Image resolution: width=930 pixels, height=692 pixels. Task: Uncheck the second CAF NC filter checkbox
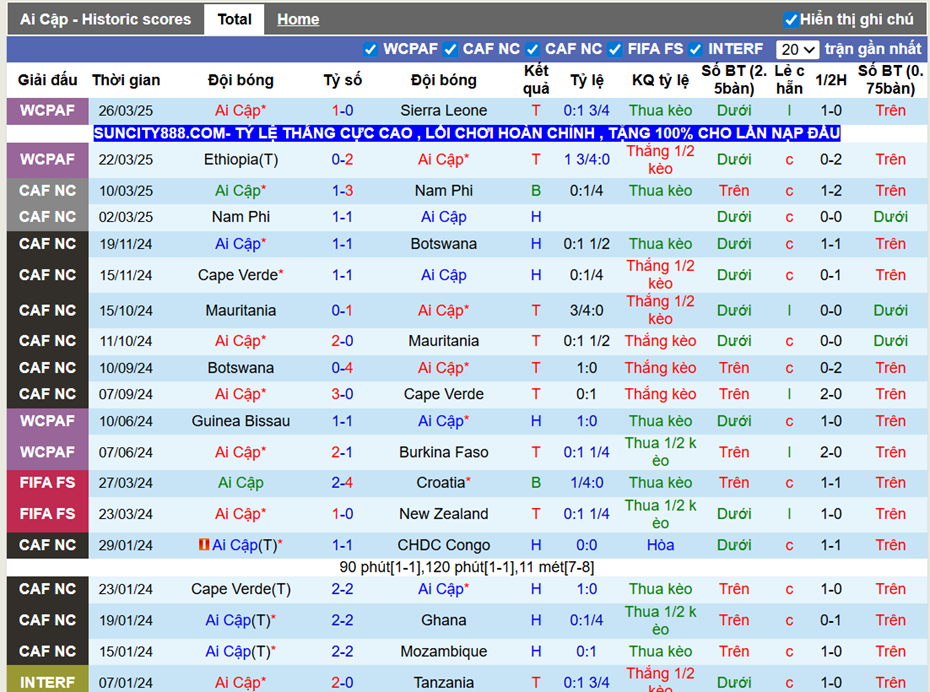coord(532,50)
